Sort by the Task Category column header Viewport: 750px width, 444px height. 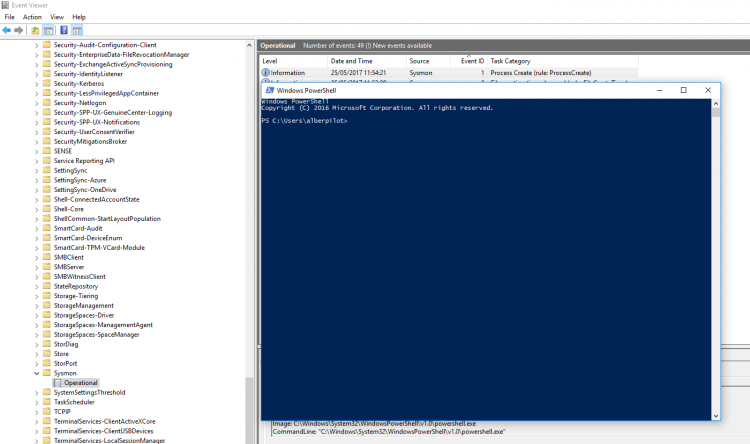562,61
